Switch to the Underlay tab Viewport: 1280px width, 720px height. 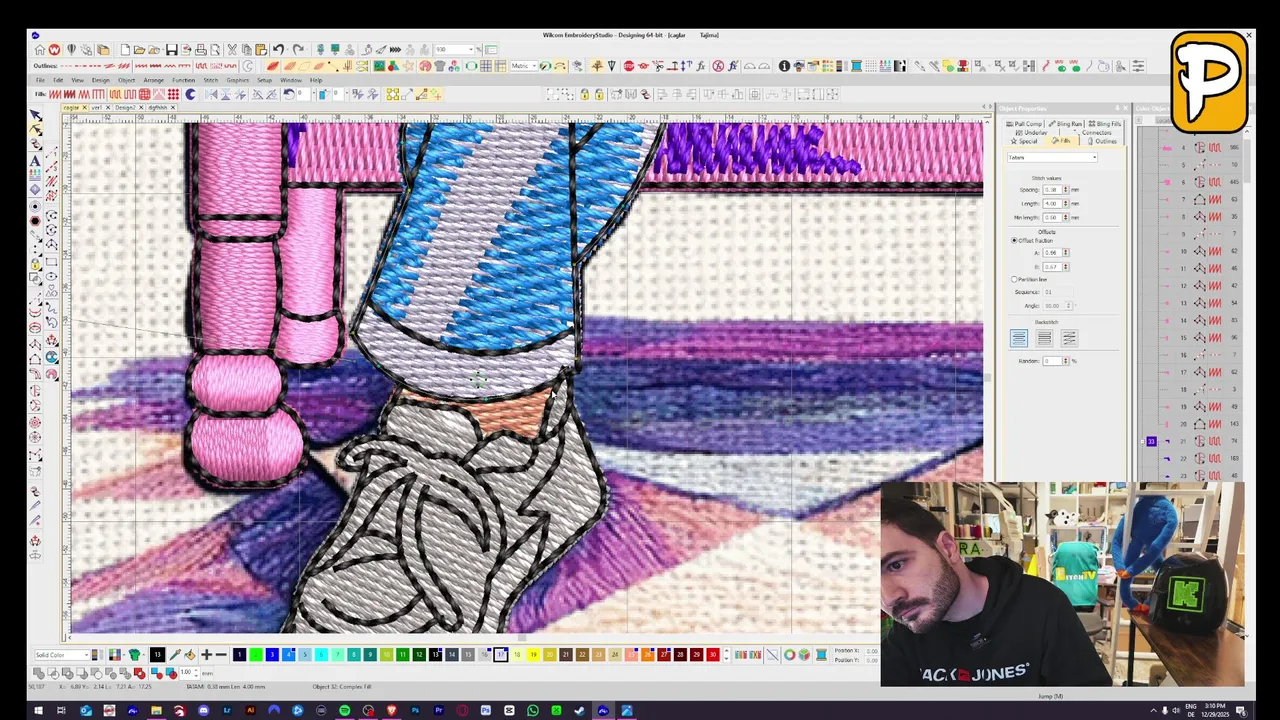coord(1032,132)
